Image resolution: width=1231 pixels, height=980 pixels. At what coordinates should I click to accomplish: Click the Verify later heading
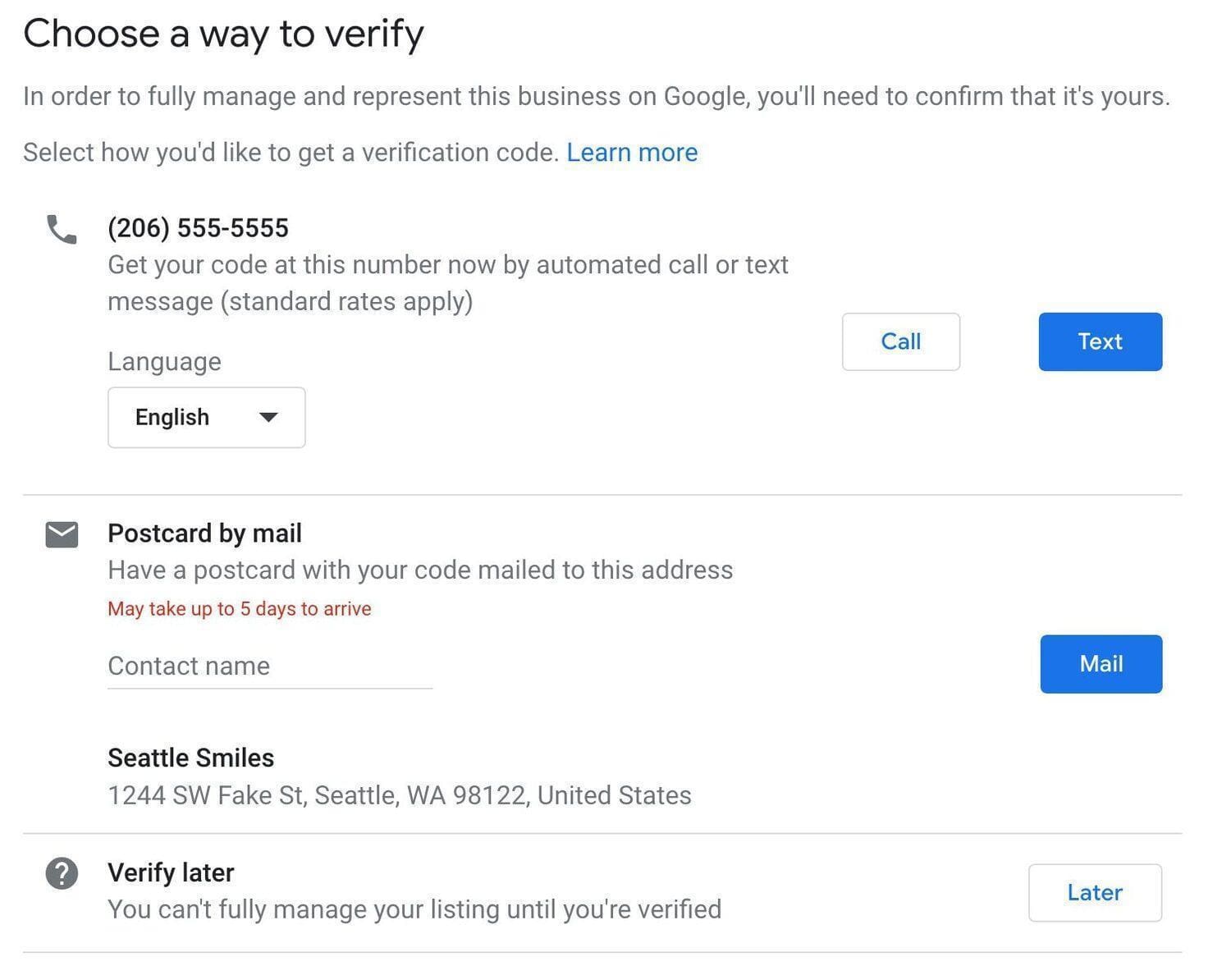171,872
